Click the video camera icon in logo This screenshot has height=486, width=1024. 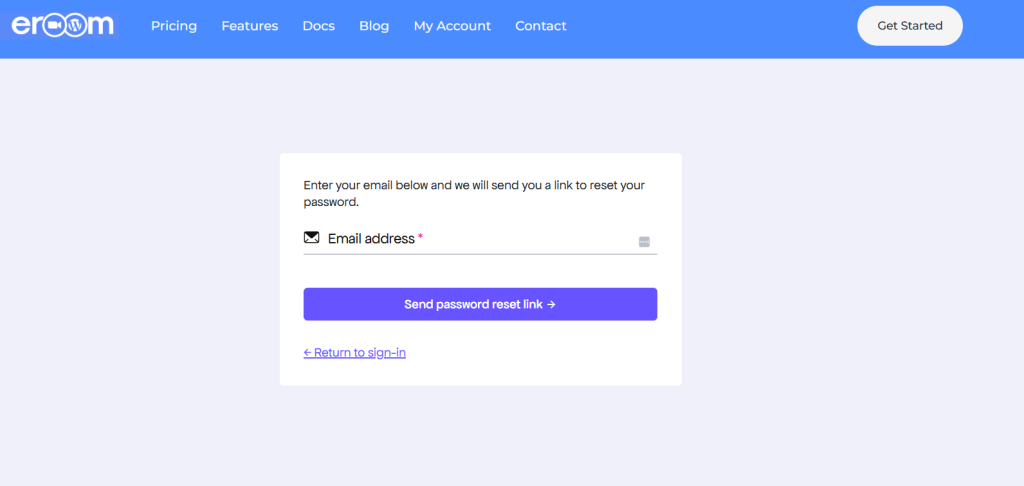53,26
